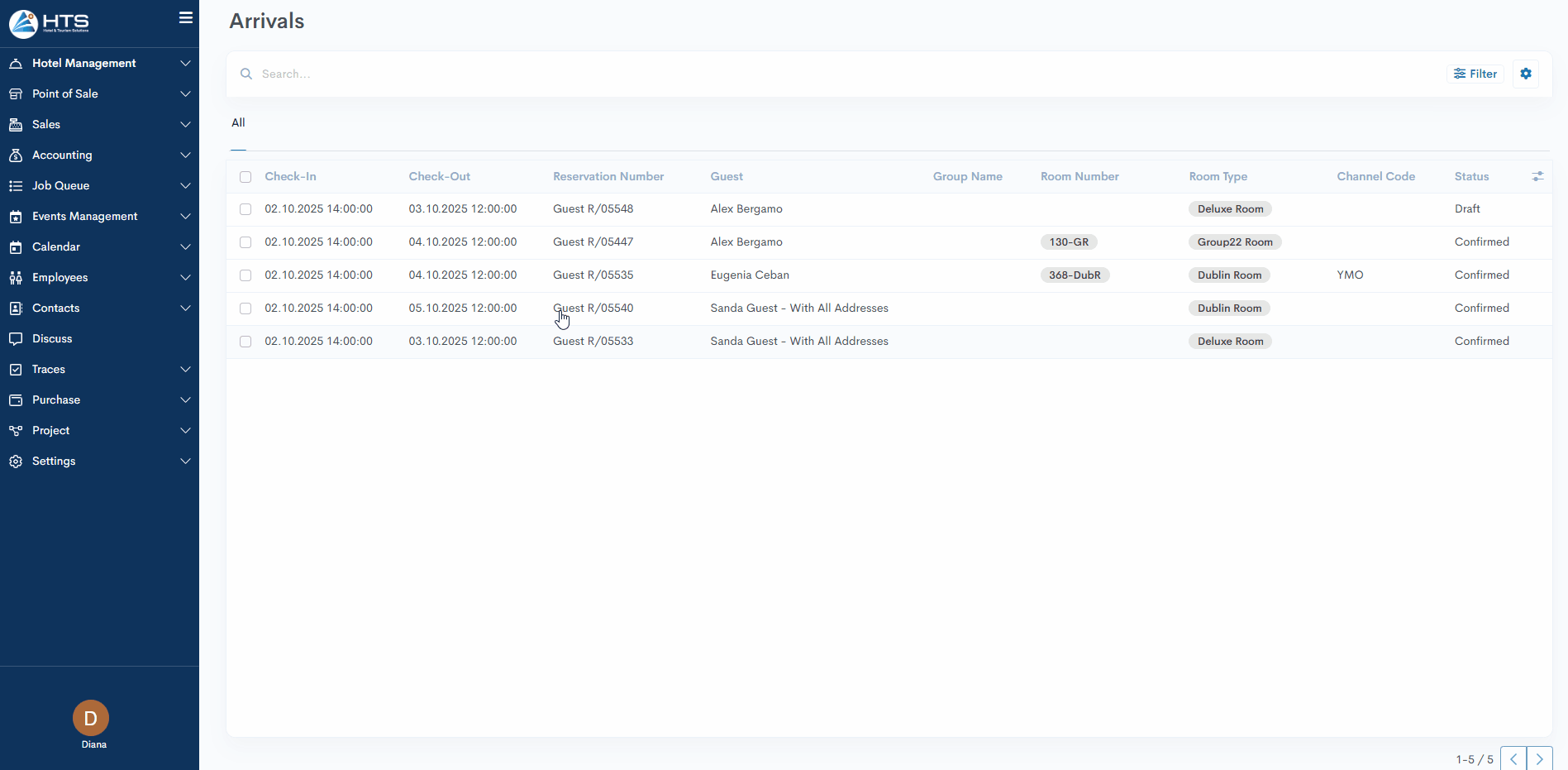Expand the Settings menu chevron
The image size is (1568, 770).
point(185,462)
